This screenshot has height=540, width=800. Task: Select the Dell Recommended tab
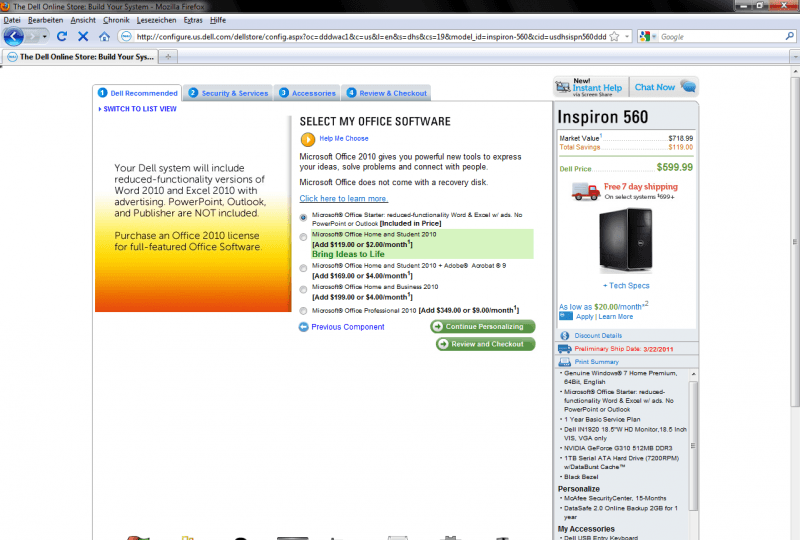point(137,93)
